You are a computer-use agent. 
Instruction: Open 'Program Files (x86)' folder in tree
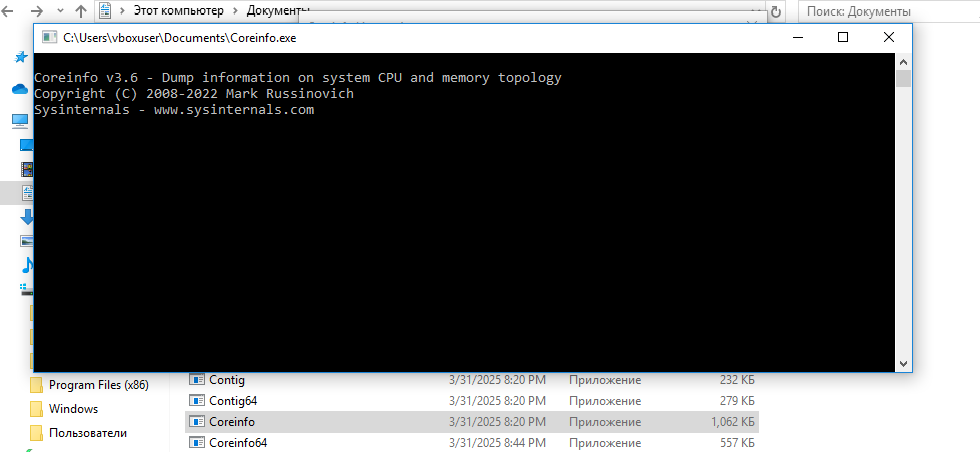pos(99,384)
